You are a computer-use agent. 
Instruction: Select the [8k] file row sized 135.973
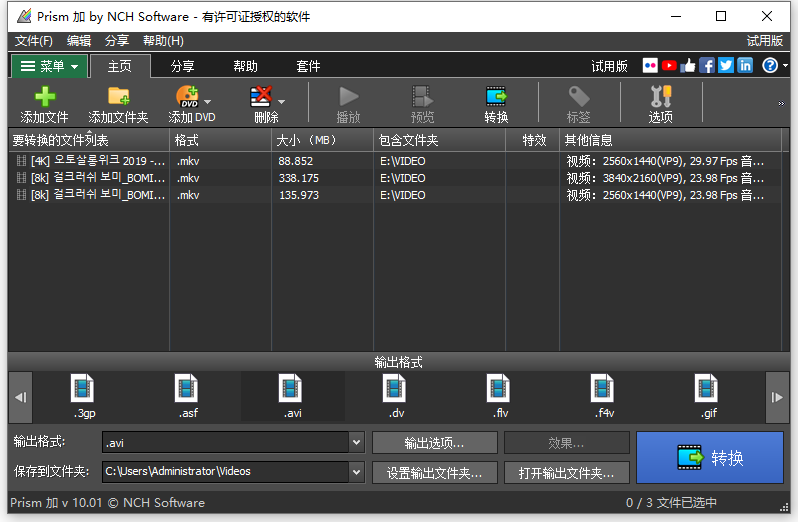tap(394, 195)
